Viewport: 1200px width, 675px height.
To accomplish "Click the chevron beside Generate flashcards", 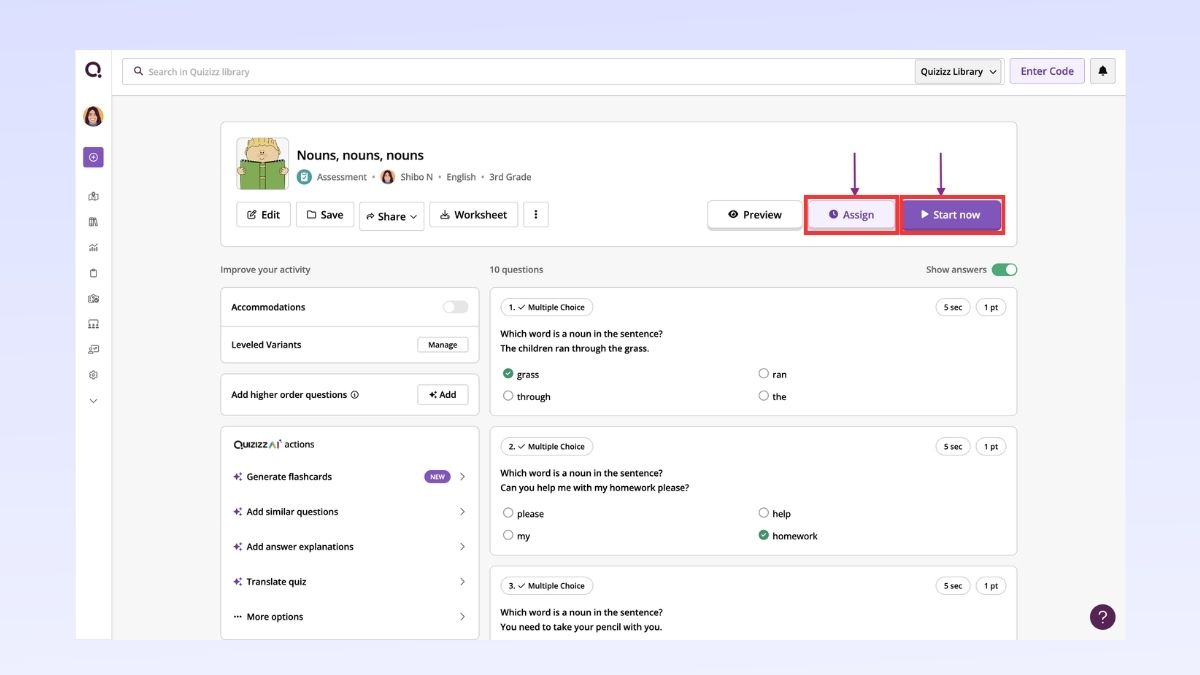I will (x=462, y=477).
